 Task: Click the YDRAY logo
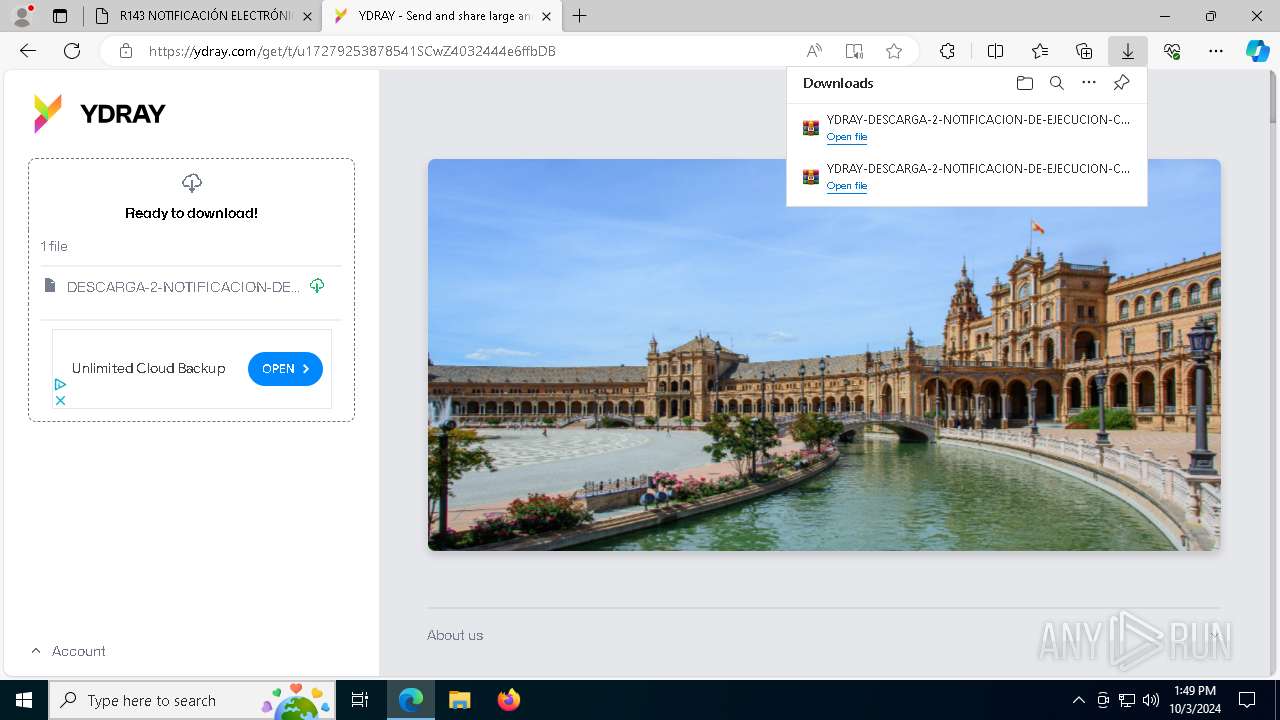coord(99,114)
